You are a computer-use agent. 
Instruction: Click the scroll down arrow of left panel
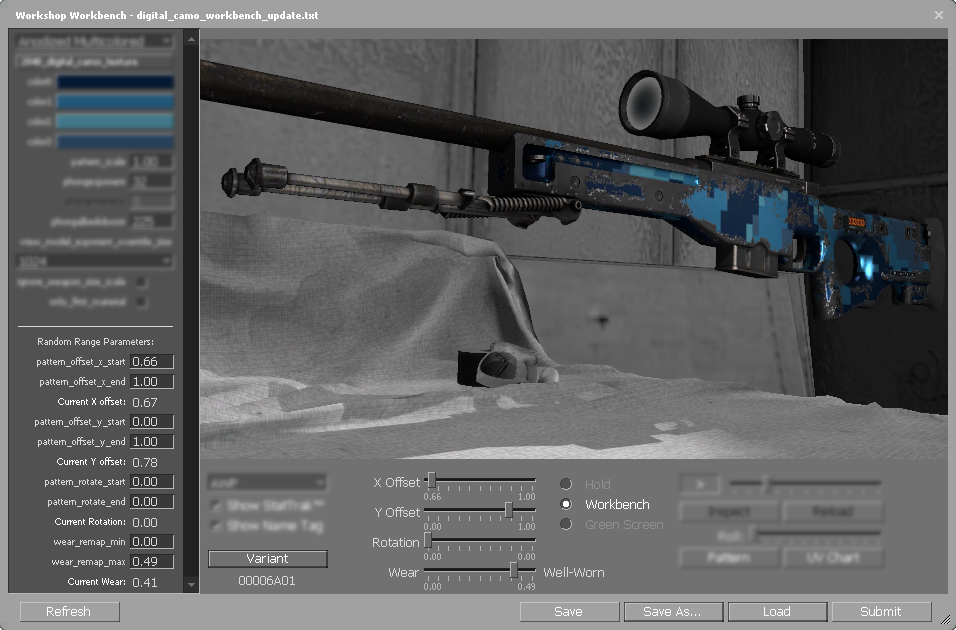click(x=191, y=585)
